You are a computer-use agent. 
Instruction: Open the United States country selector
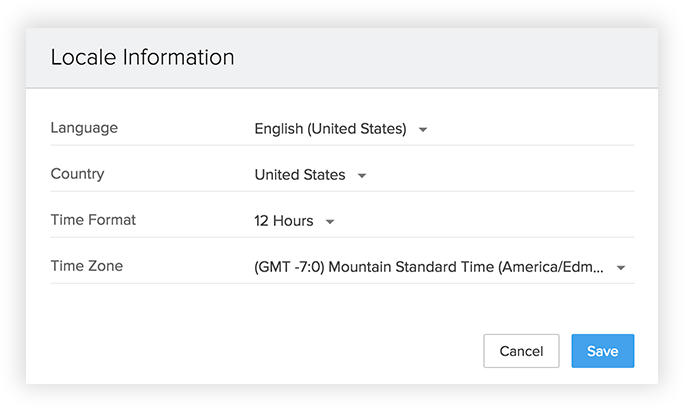(300, 174)
